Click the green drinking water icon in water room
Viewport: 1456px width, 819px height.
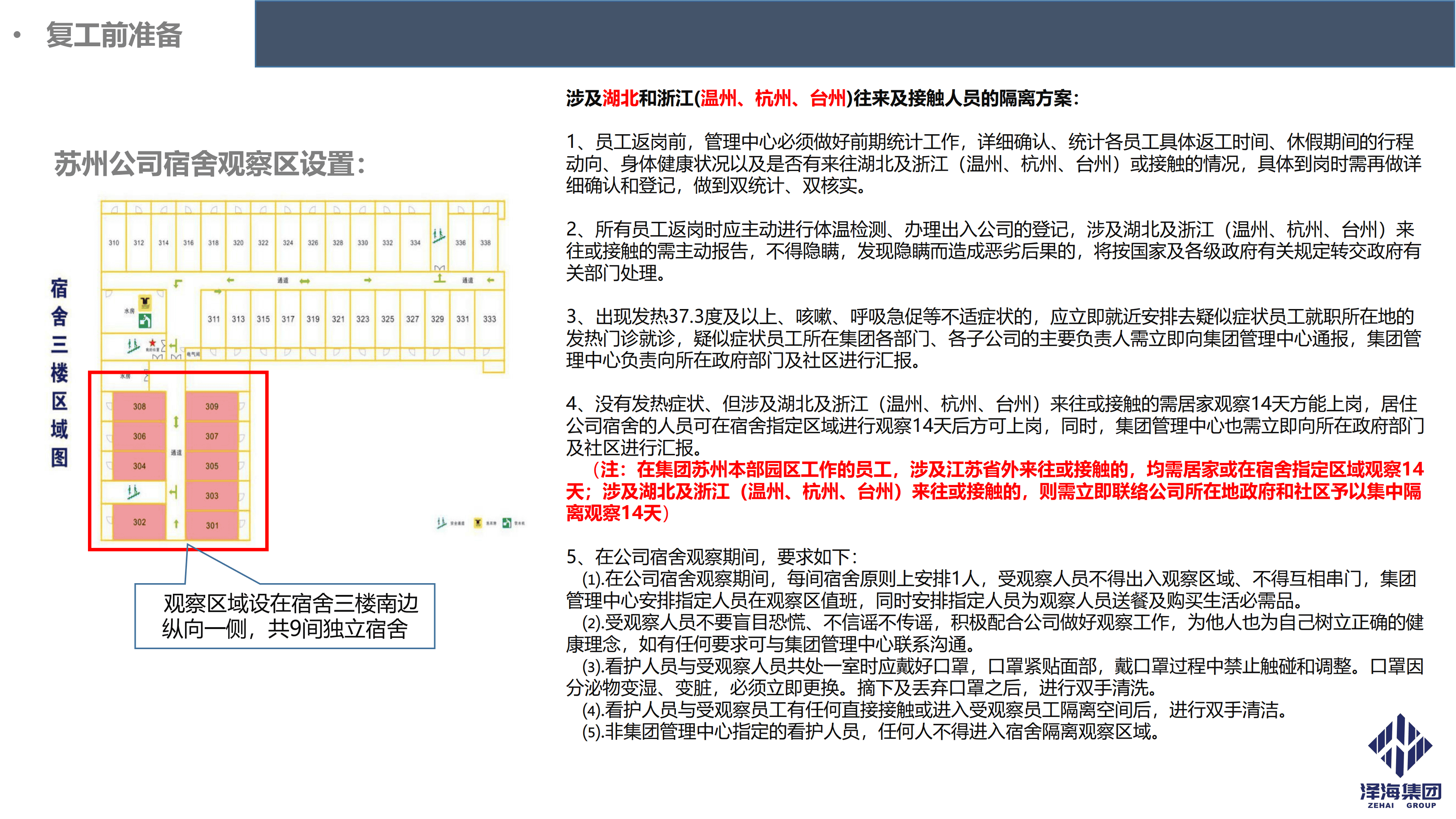coord(145,321)
